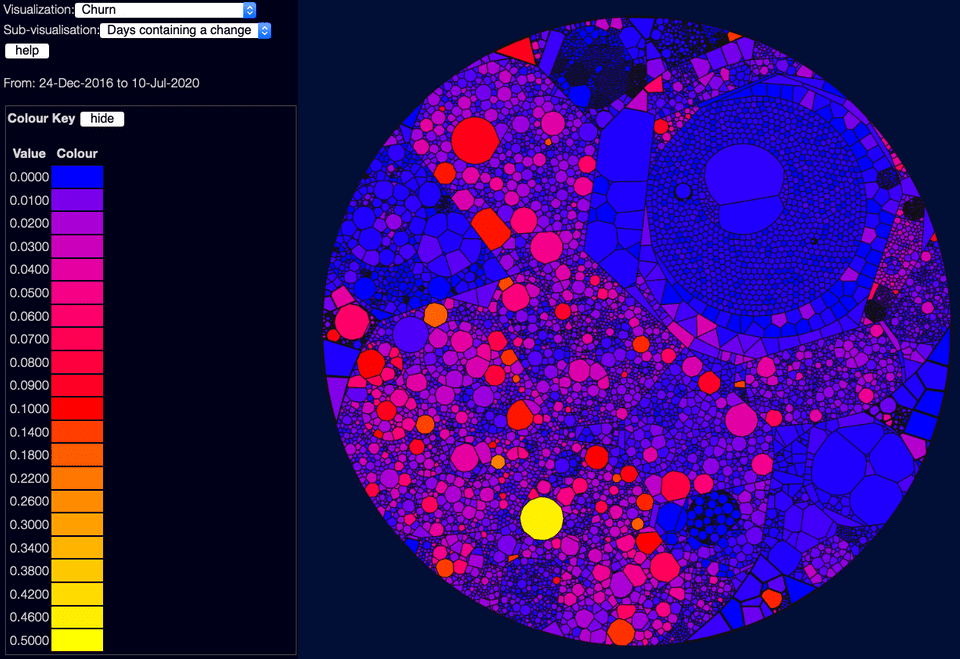Select the 0.0700 colour swatch
Screen dimensions: 960x659
(77, 339)
